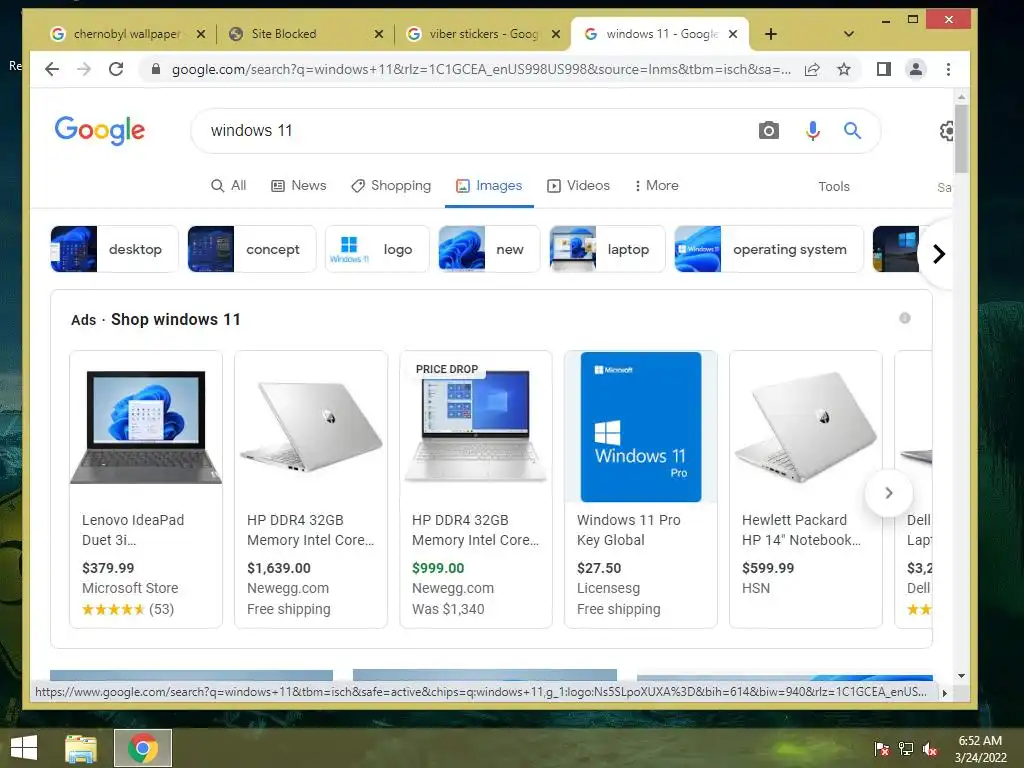
Task: Open File Explorer from the taskbar
Action: click(81, 748)
